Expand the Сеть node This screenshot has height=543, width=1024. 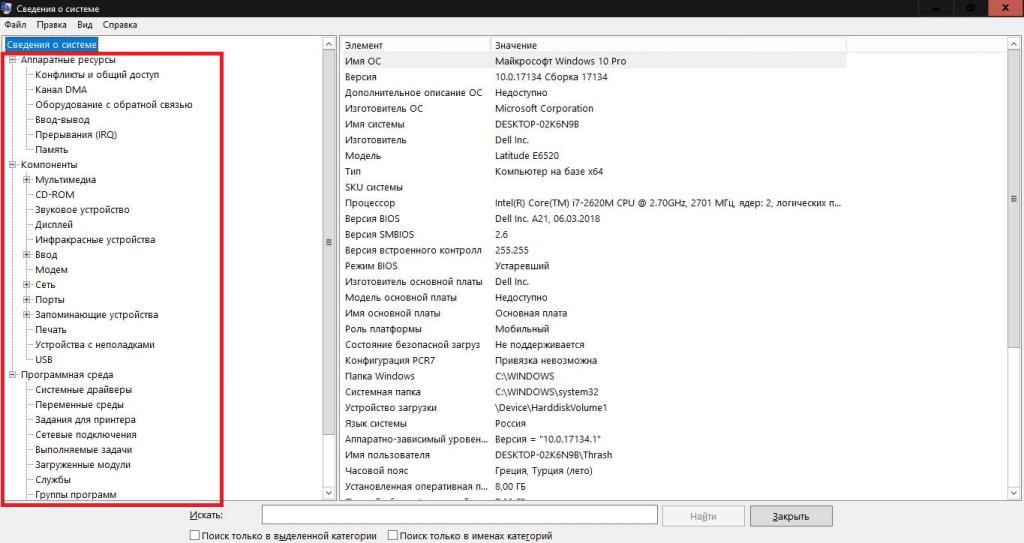27,285
